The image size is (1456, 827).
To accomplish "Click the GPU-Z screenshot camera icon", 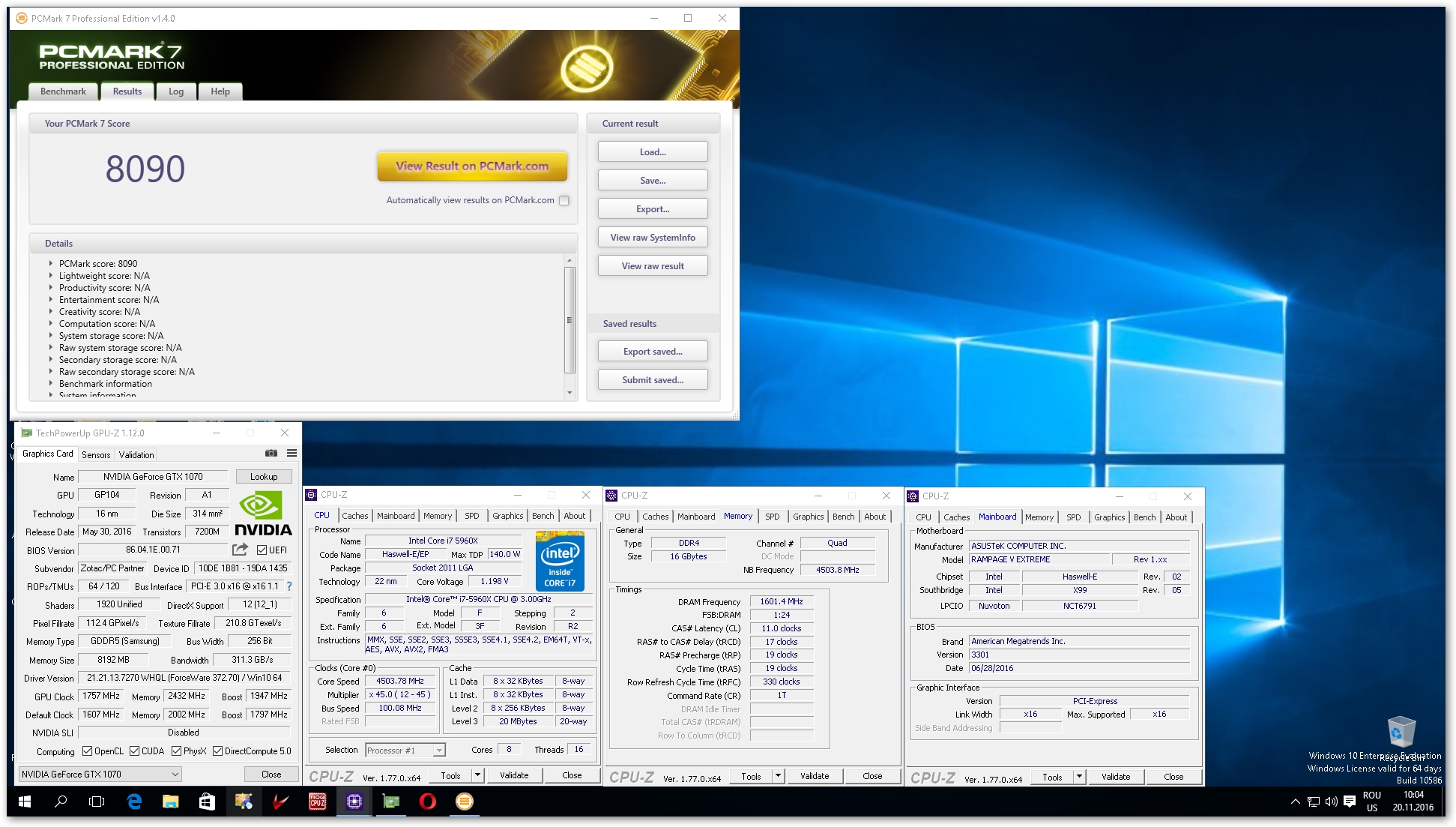I will (x=271, y=453).
